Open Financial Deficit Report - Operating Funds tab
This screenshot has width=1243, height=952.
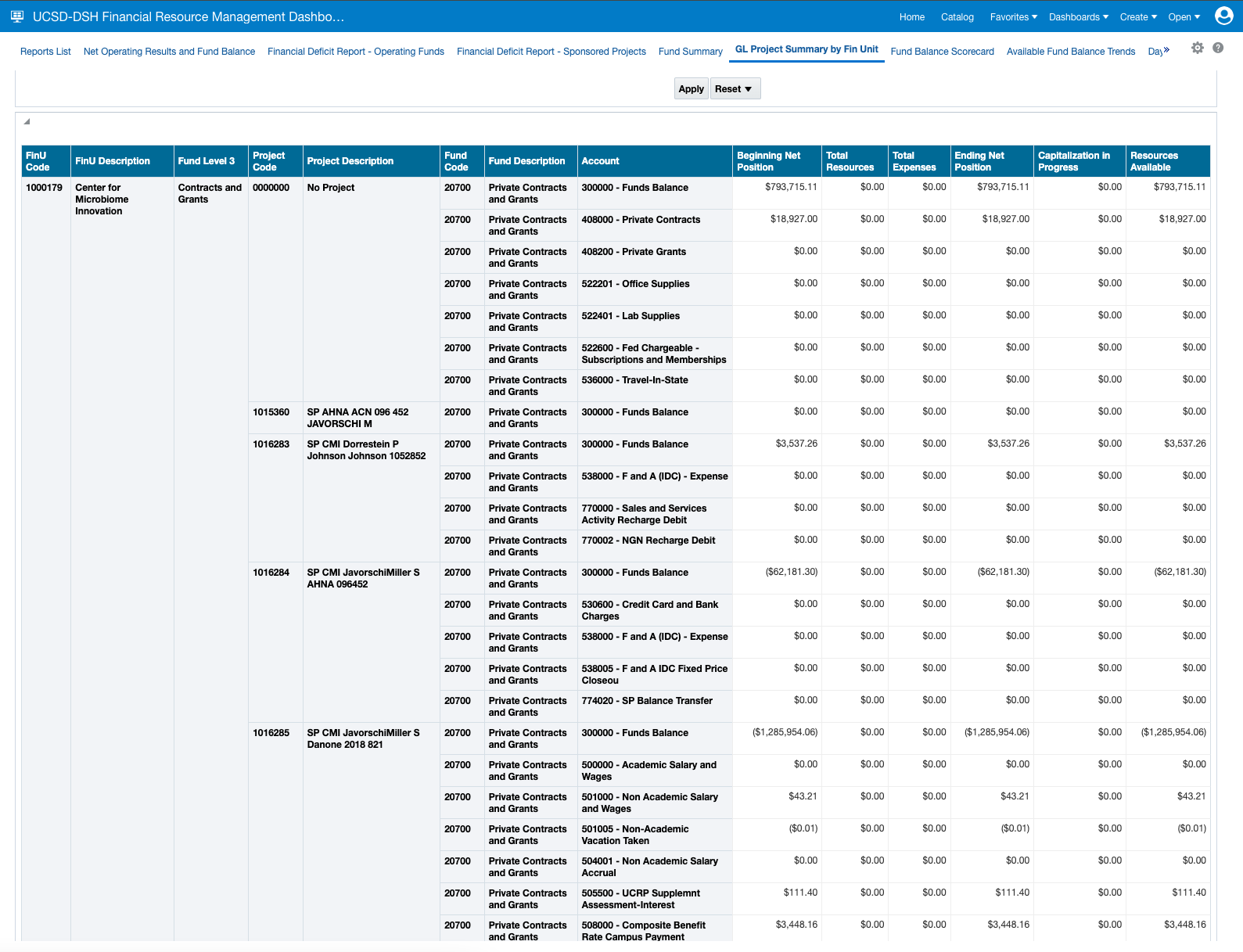pyautogui.click(x=356, y=52)
